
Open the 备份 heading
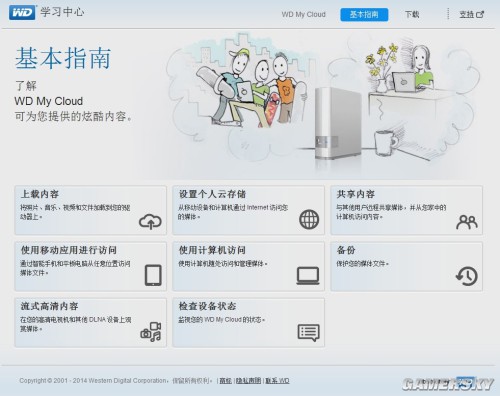pyautogui.click(x=346, y=250)
